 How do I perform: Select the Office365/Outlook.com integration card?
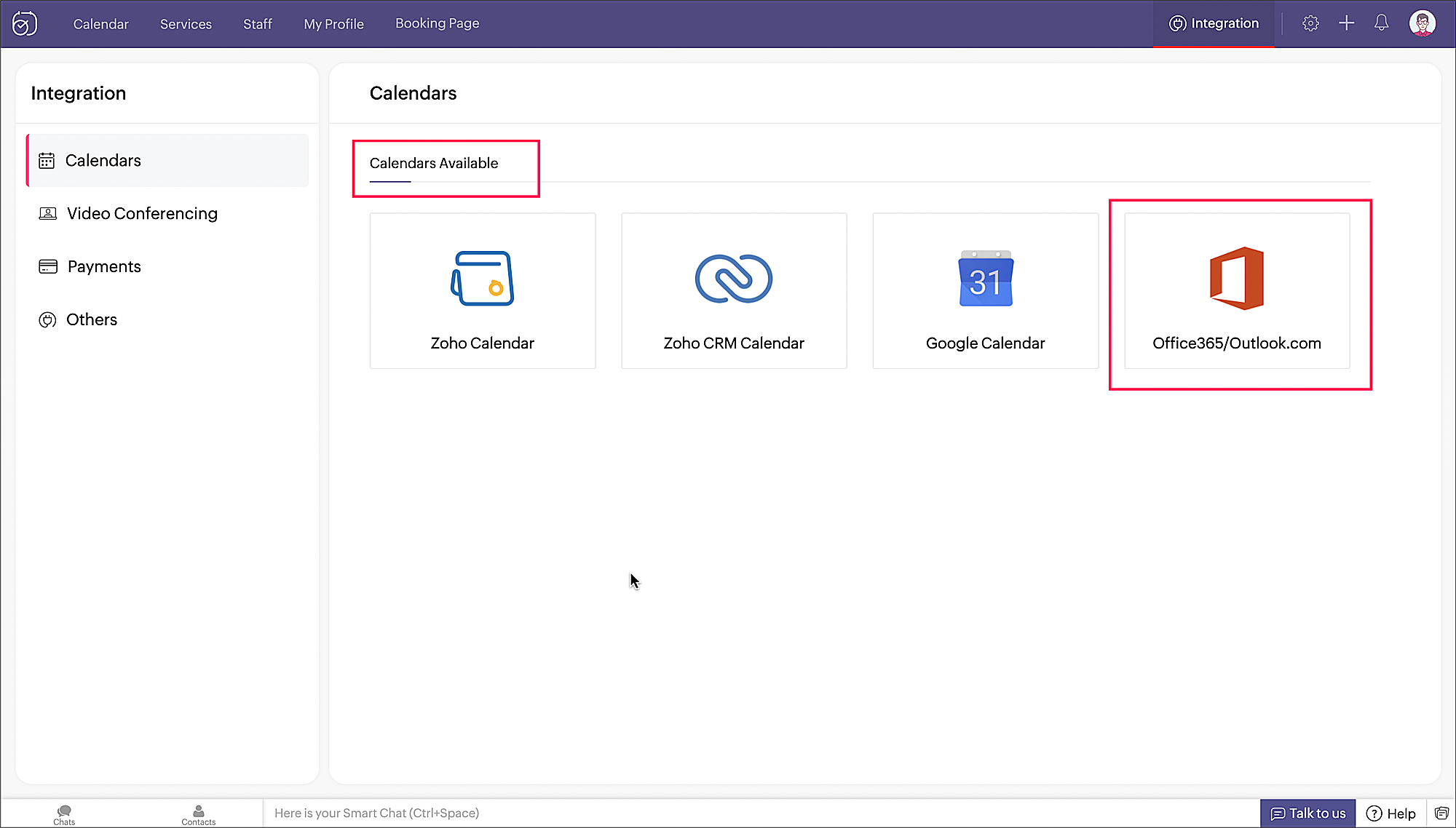click(x=1236, y=291)
